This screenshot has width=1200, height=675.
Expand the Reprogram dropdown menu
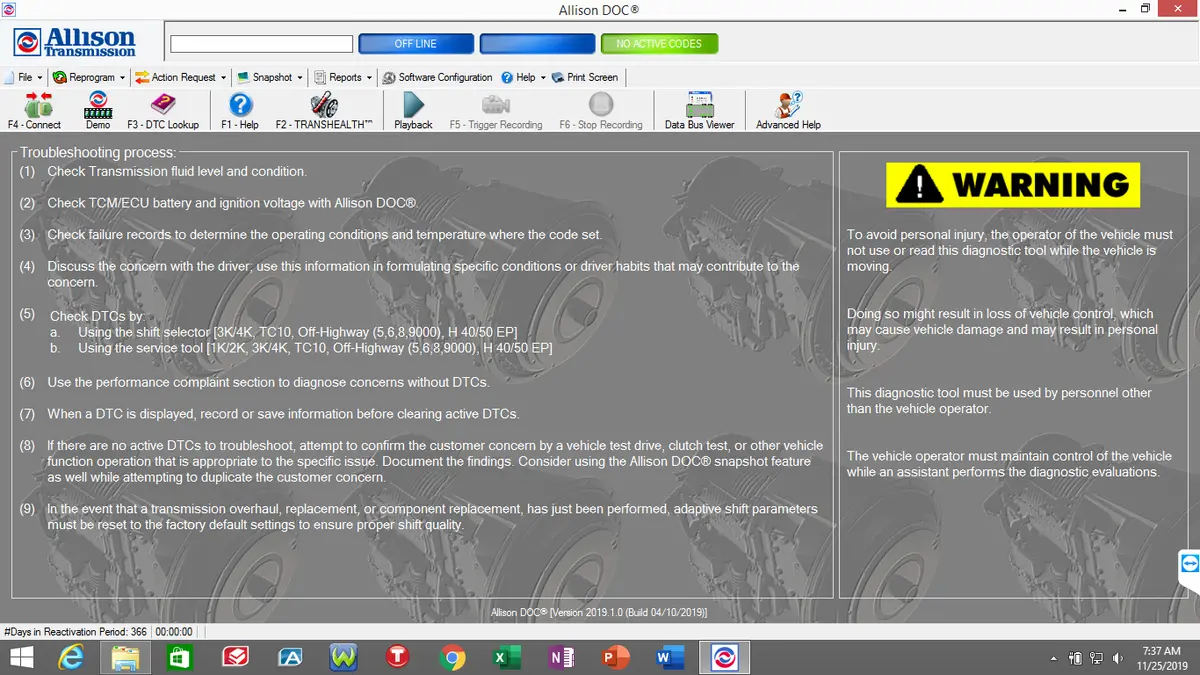(90, 77)
